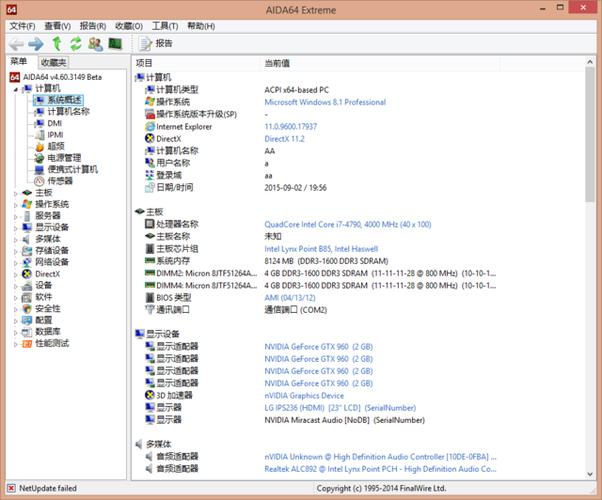Viewport: 602px width, 500px height.
Task: Open the DirectX 11.2 link
Action: (284, 139)
